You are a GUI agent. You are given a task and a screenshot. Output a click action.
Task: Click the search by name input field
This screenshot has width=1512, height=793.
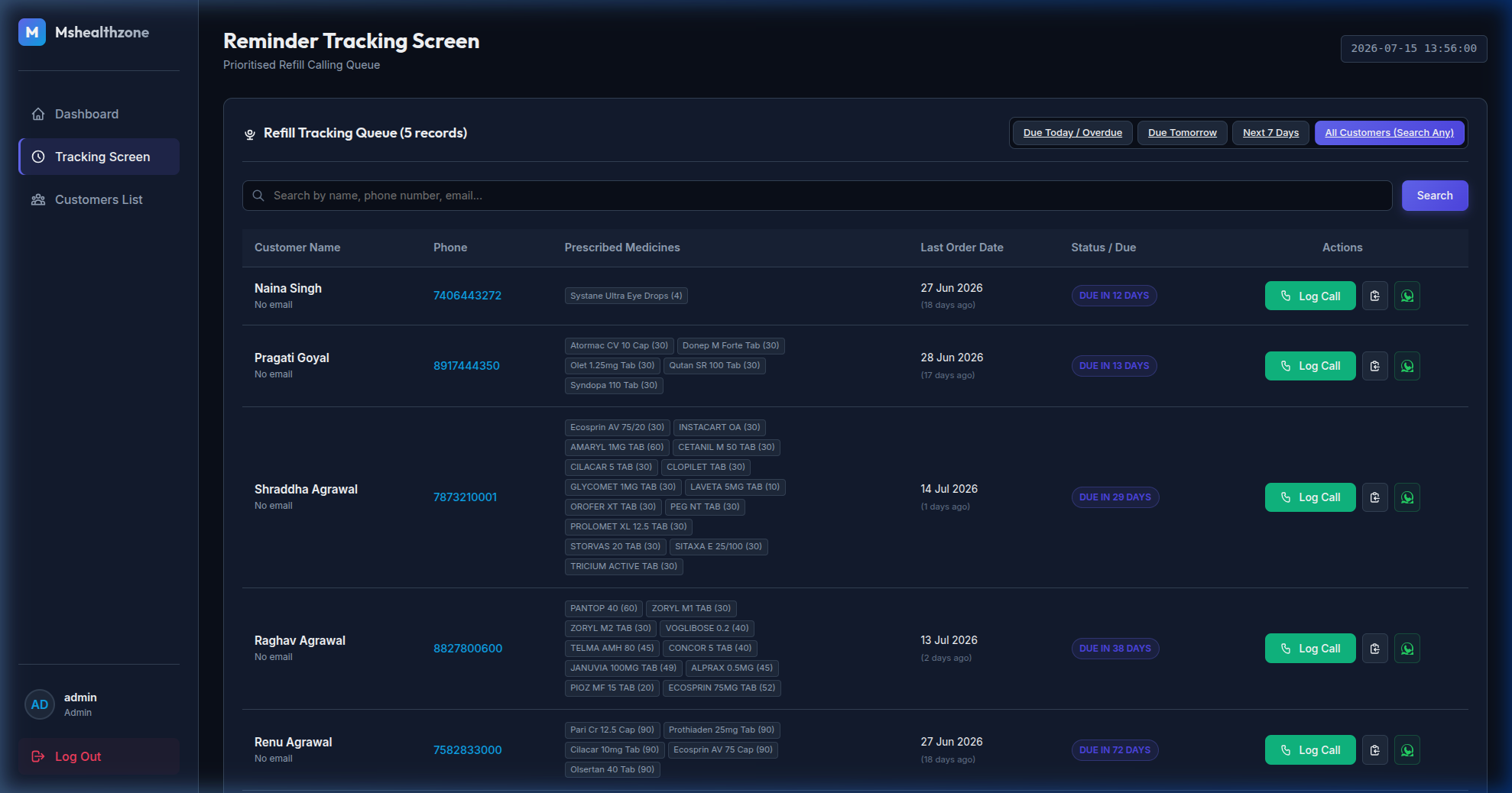point(816,196)
